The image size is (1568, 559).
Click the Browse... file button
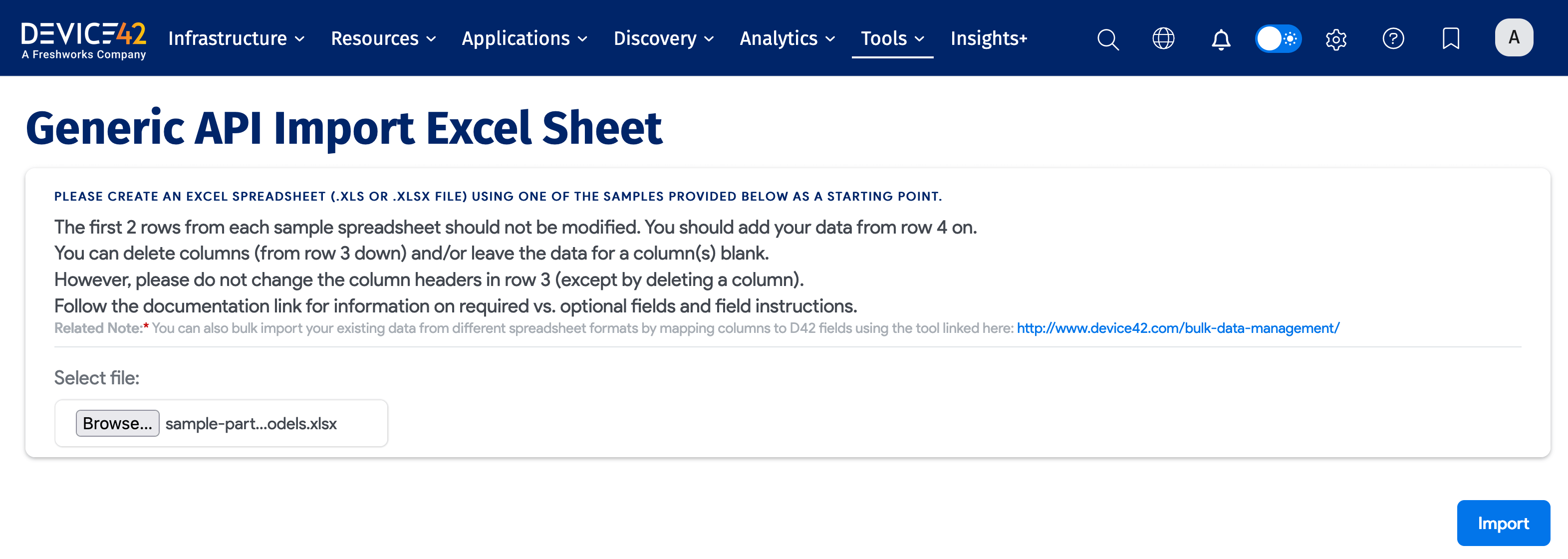coord(117,423)
